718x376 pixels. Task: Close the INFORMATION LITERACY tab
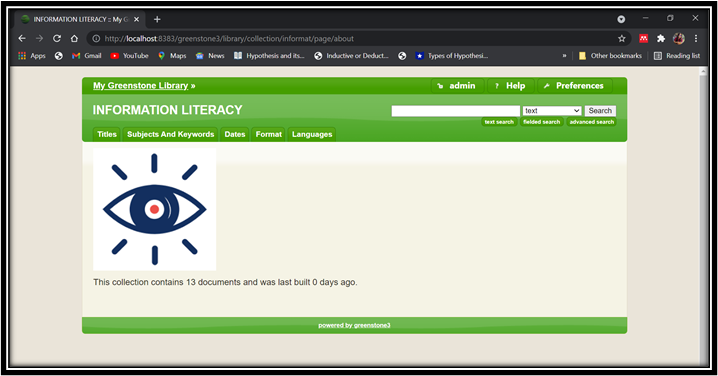(x=136, y=19)
